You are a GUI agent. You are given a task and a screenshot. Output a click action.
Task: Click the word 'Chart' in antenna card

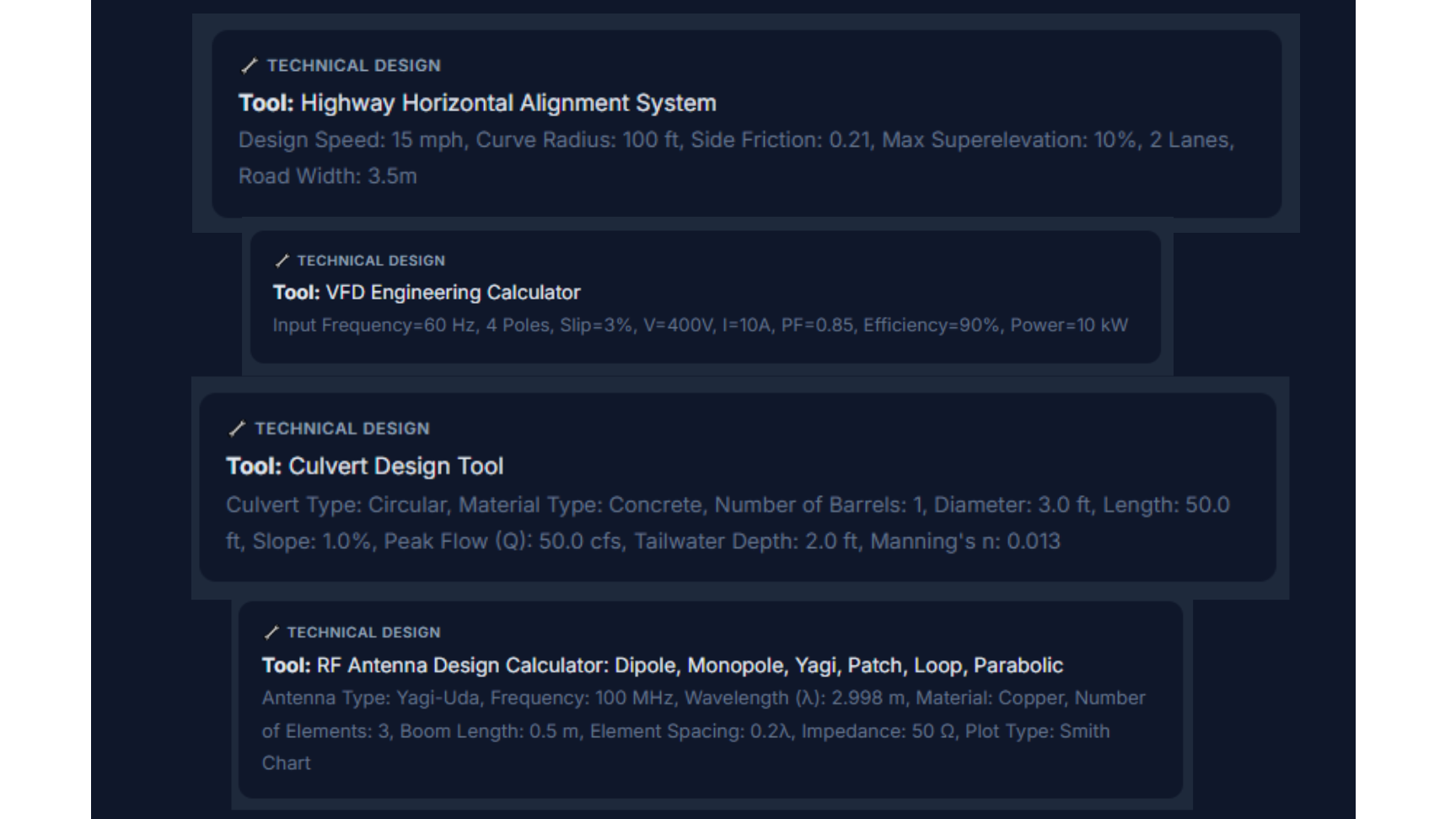287,763
